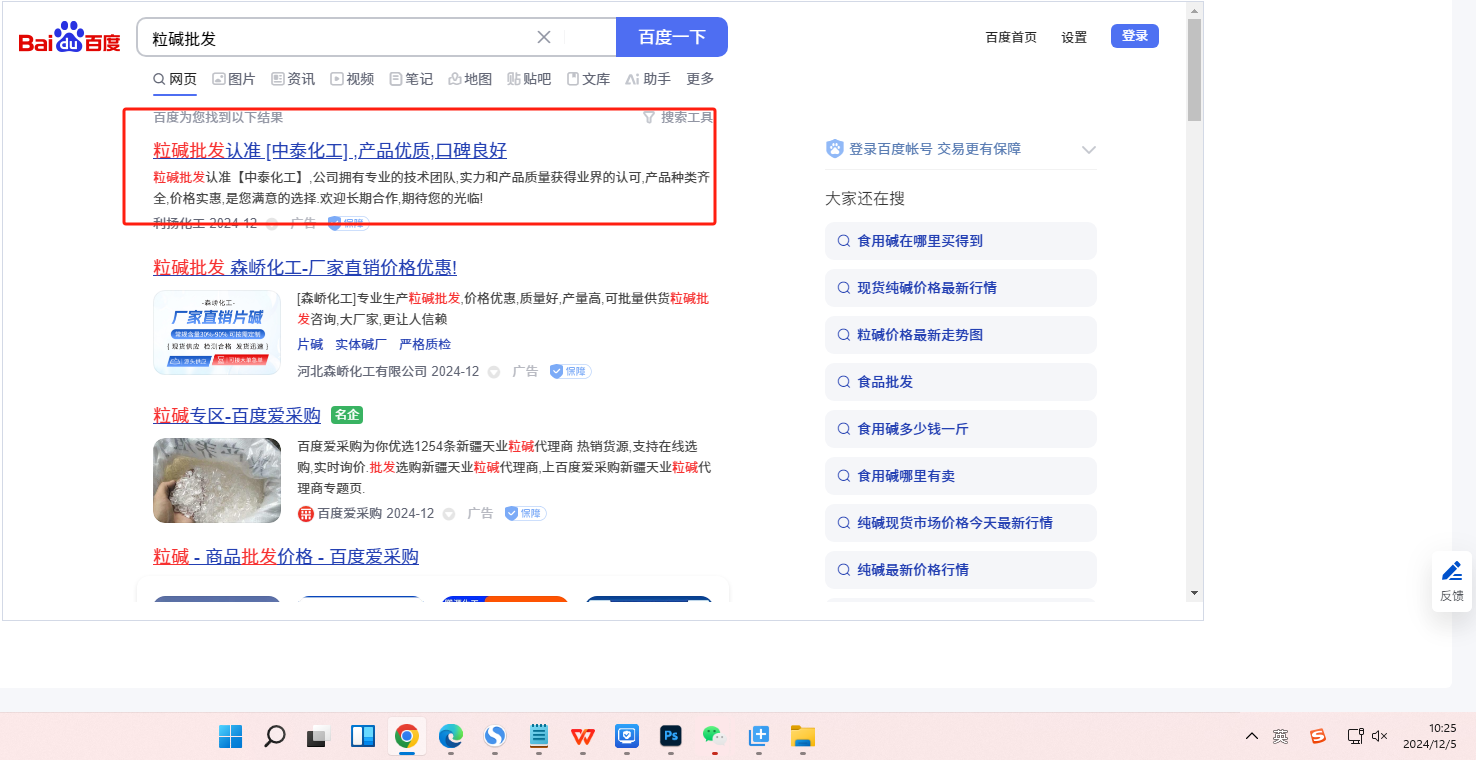Open WeChat from the taskbar
The height and width of the screenshot is (760, 1476).
713,737
